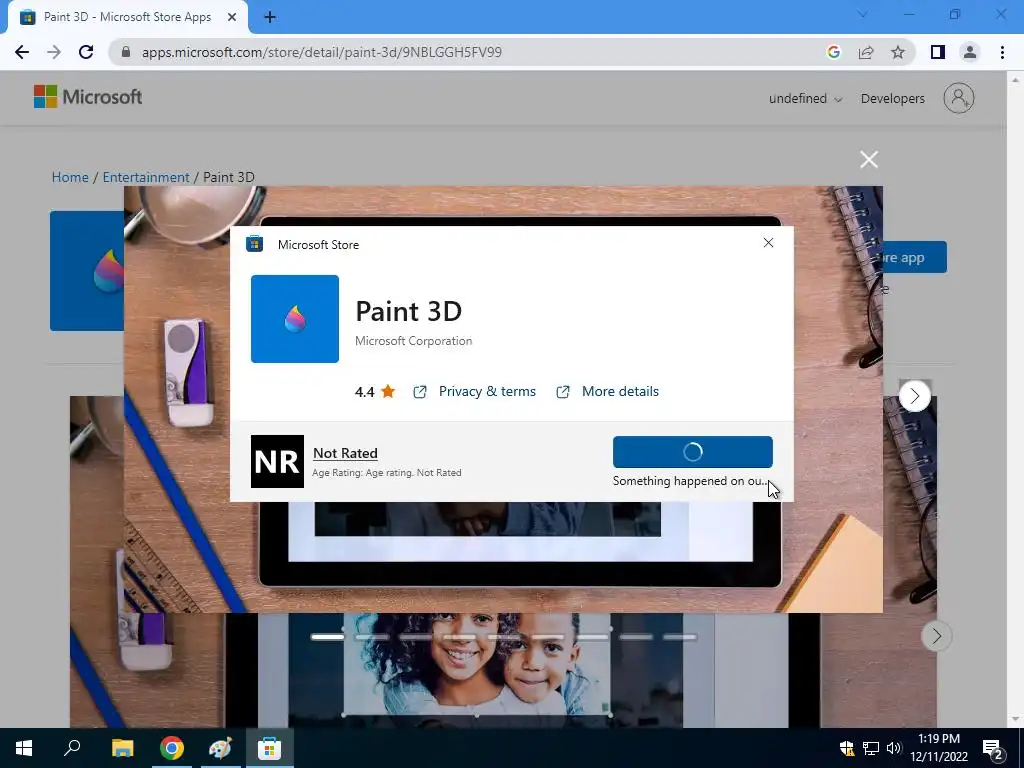This screenshot has width=1024, height=768.
Task: Close the Microsoft Store dialog
Action: (768, 243)
